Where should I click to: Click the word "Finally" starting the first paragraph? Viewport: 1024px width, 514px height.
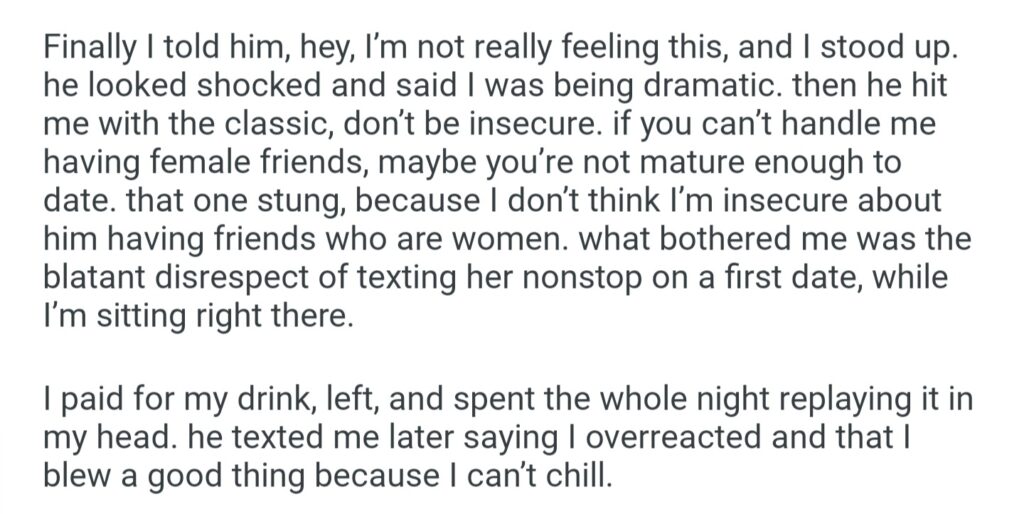81,50
